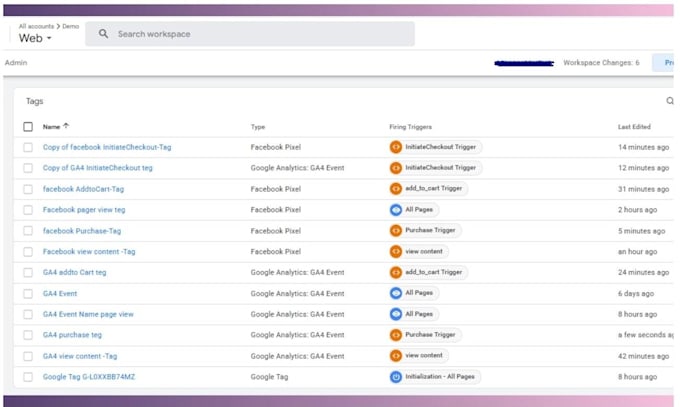The height and width of the screenshot is (407, 680).
Task: Check the Facebook pager view teg row
Action: click(28, 210)
